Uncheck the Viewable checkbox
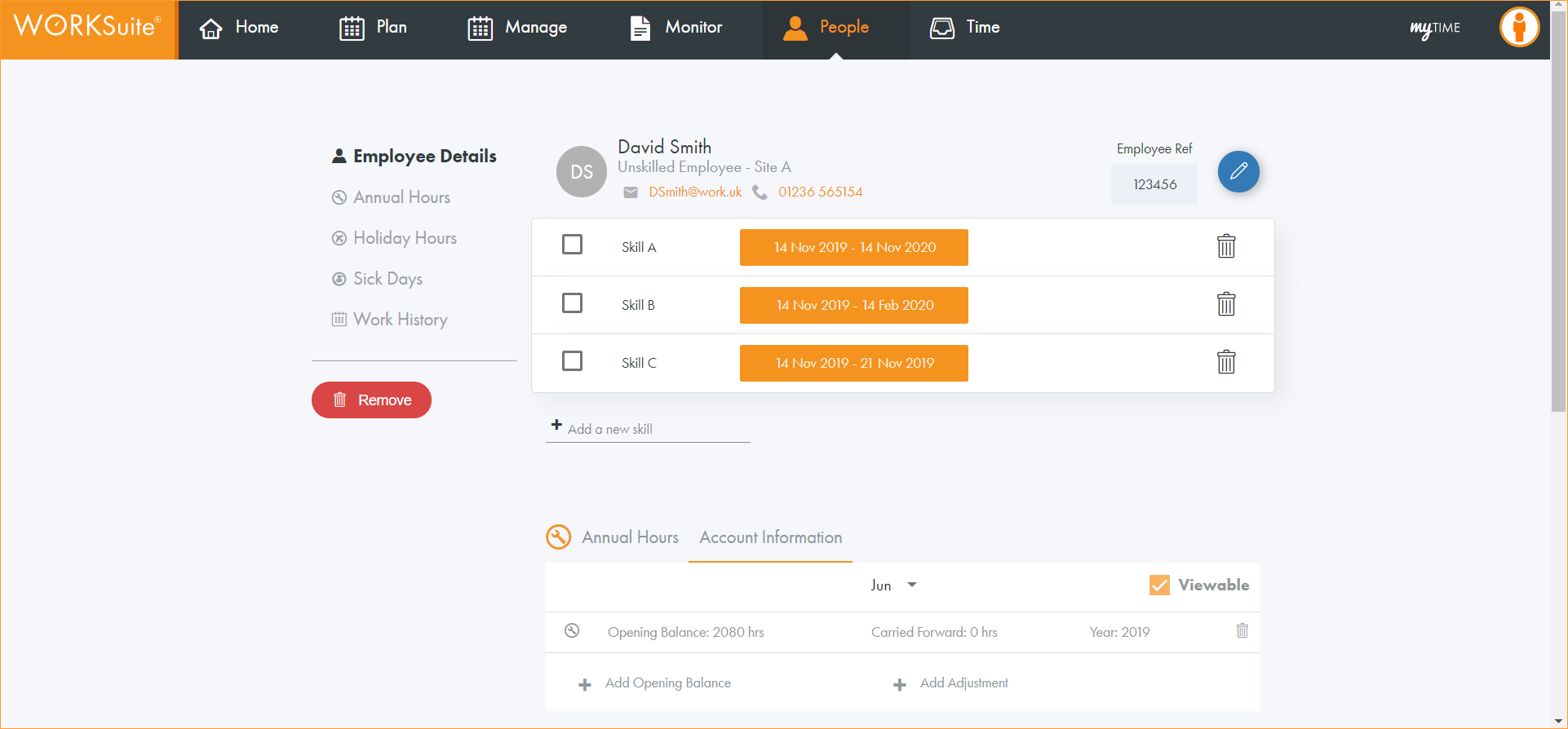Screen dimensions: 1568x729 (x=1158, y=585)
